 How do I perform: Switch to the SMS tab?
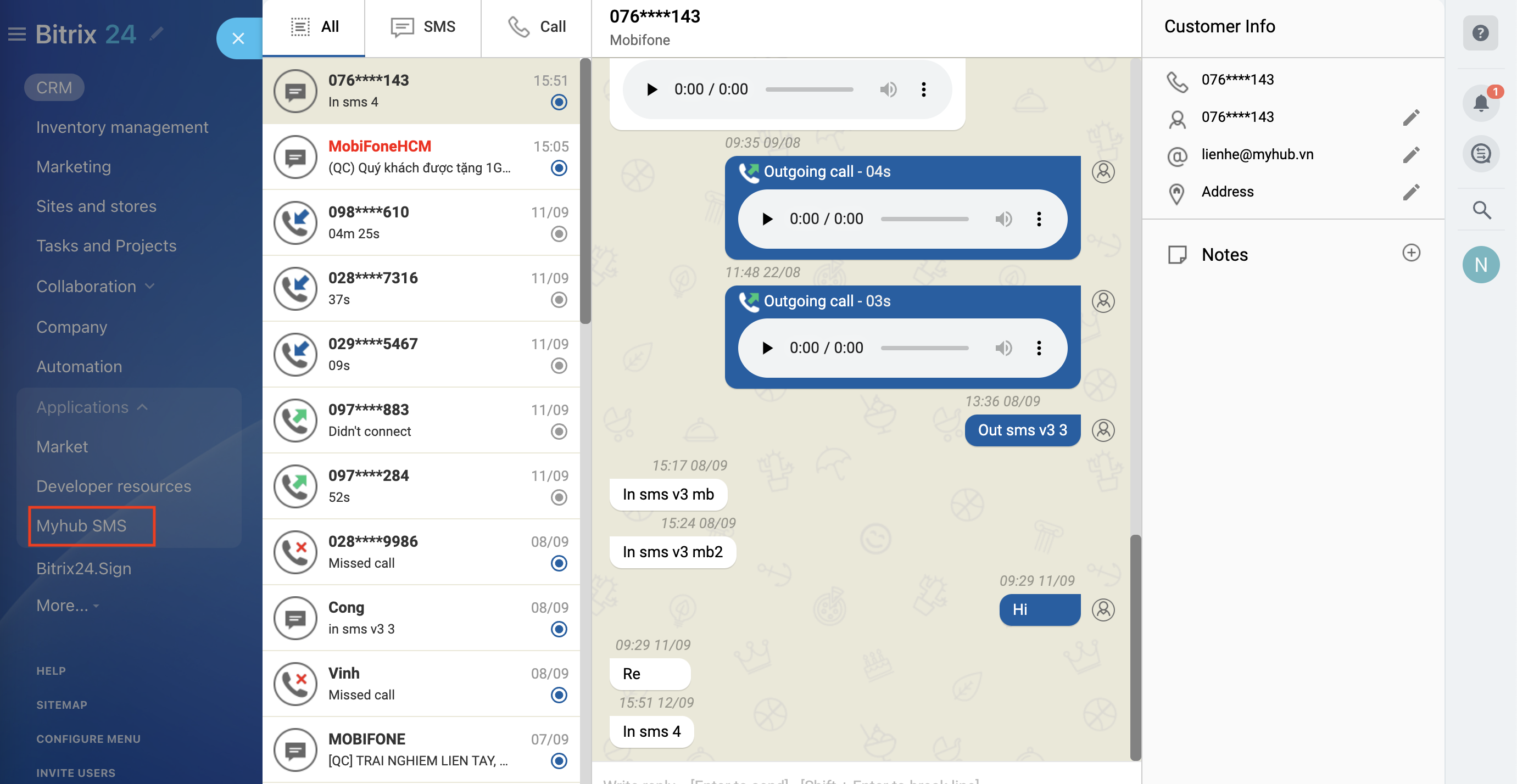(423, 27)
